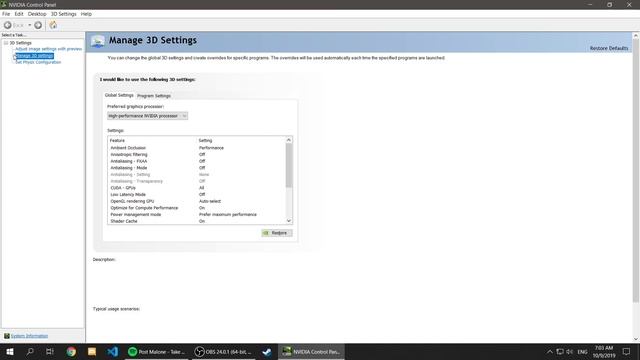Click the volume tray icon

(x=570, y=351)
